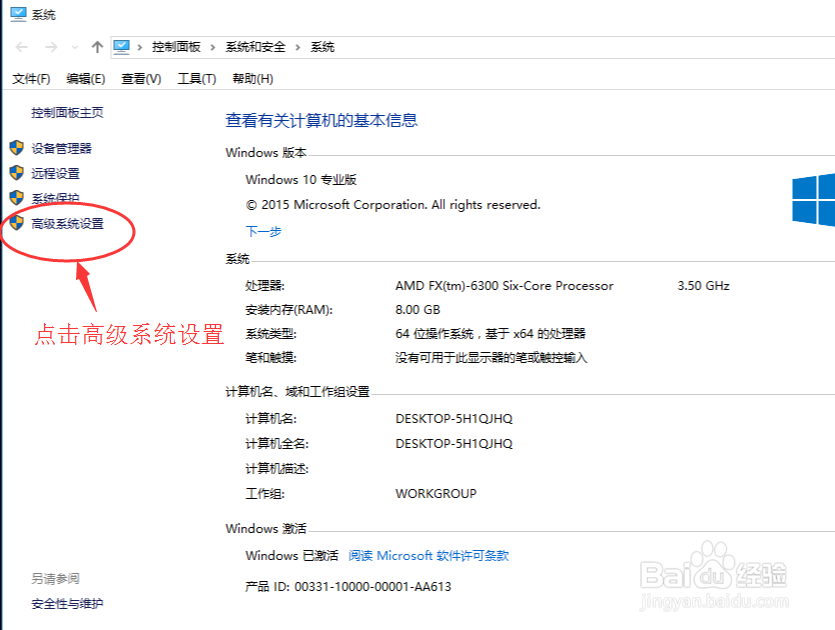835x630 pixels.
Task: Click shield icon beside 高级系统设置
Action: click(17, 223)
